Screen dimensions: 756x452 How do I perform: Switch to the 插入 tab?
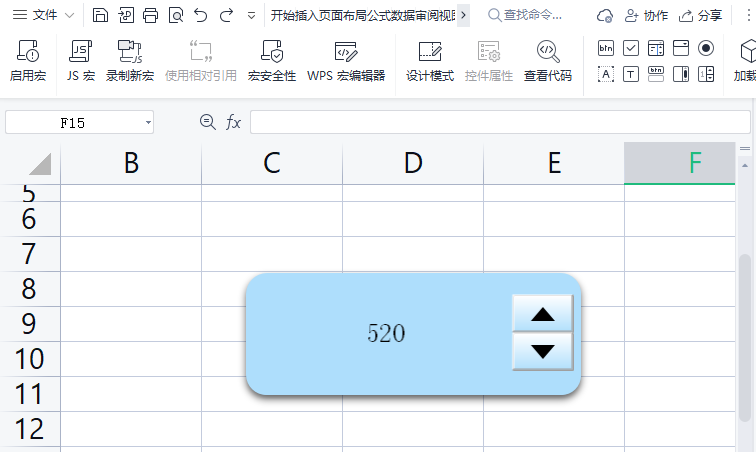click(307, 15)
